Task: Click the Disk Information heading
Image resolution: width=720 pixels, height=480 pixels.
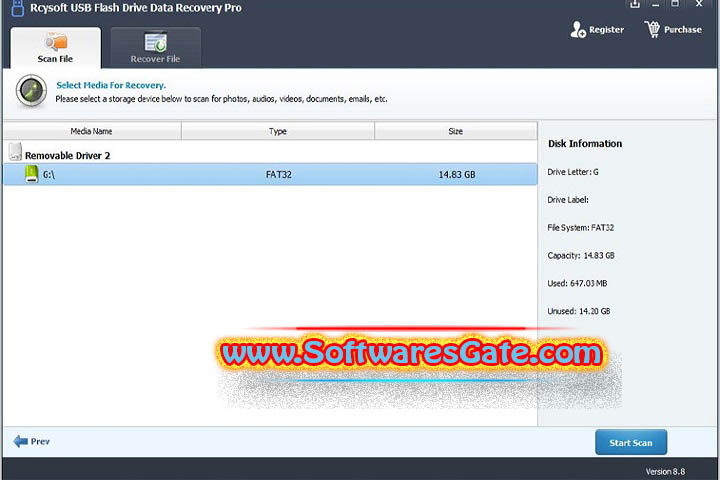Action: 585,144
